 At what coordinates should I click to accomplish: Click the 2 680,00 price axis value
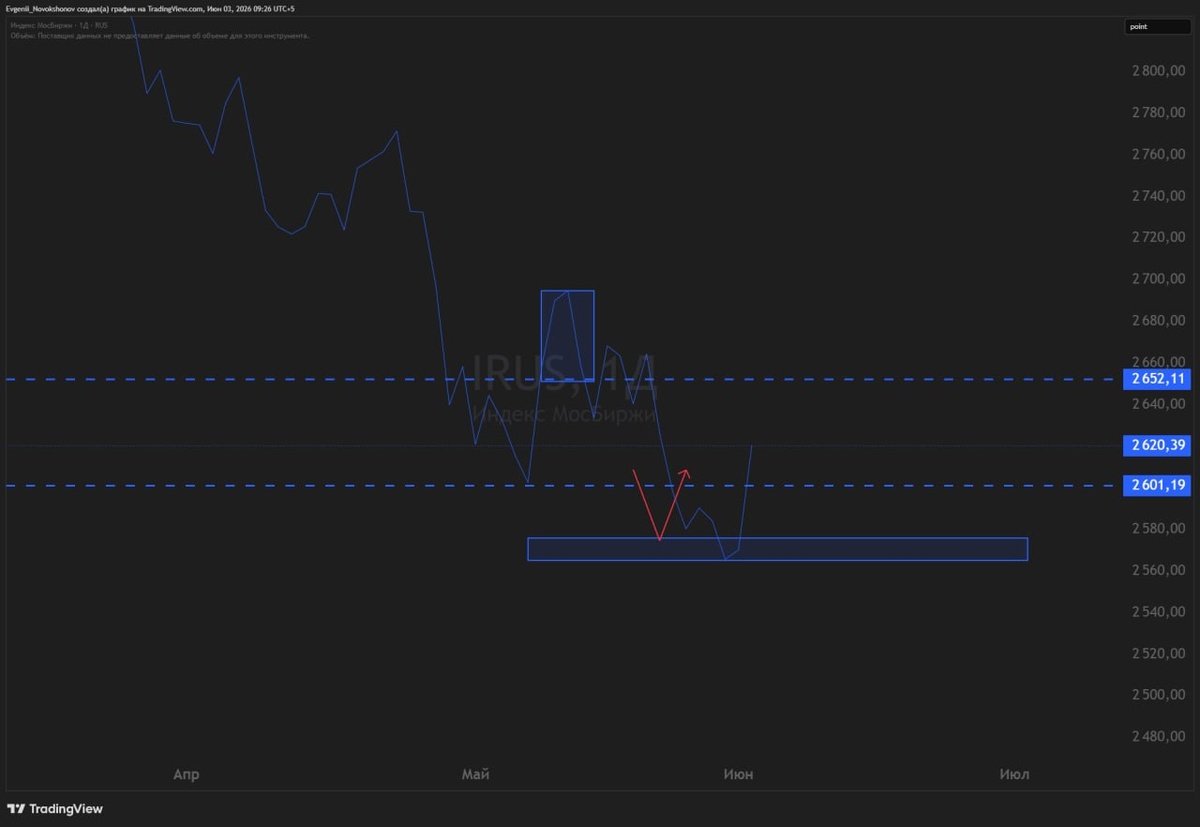[1159, 320]
